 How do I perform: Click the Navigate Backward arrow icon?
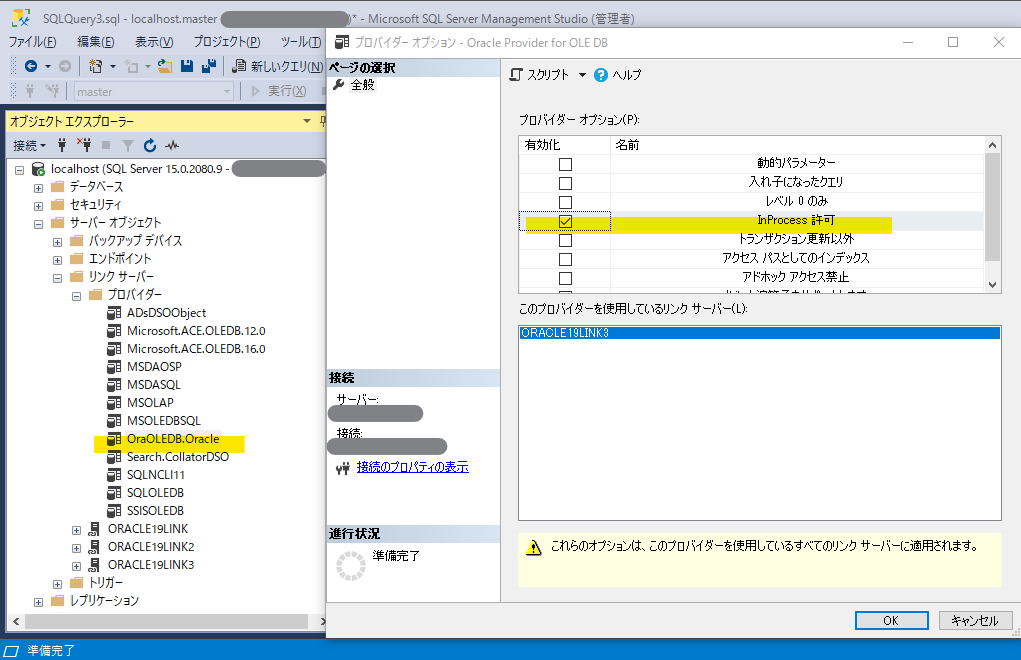point(31,66)
